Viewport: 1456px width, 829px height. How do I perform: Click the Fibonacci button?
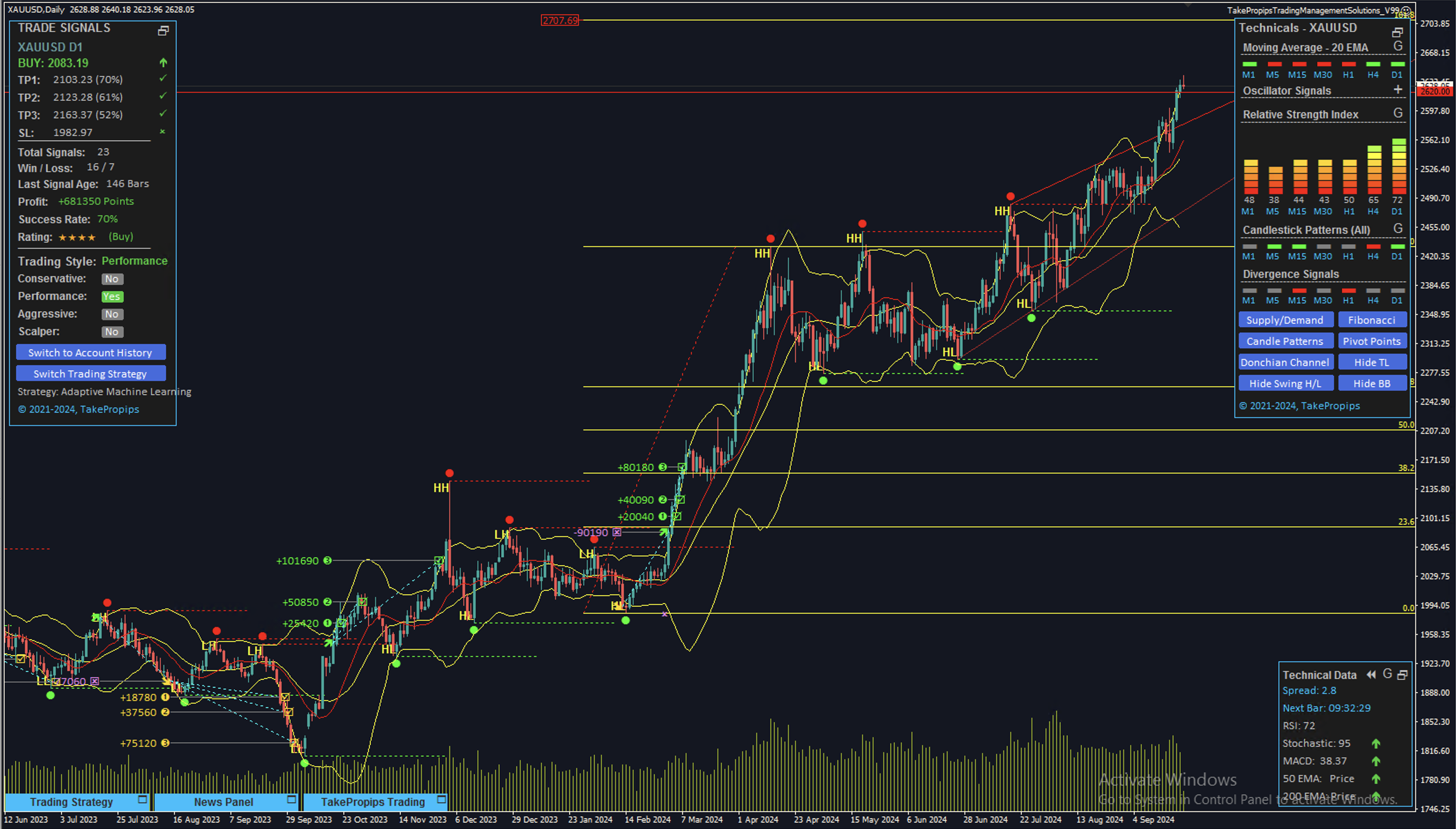pos(1372,320)
